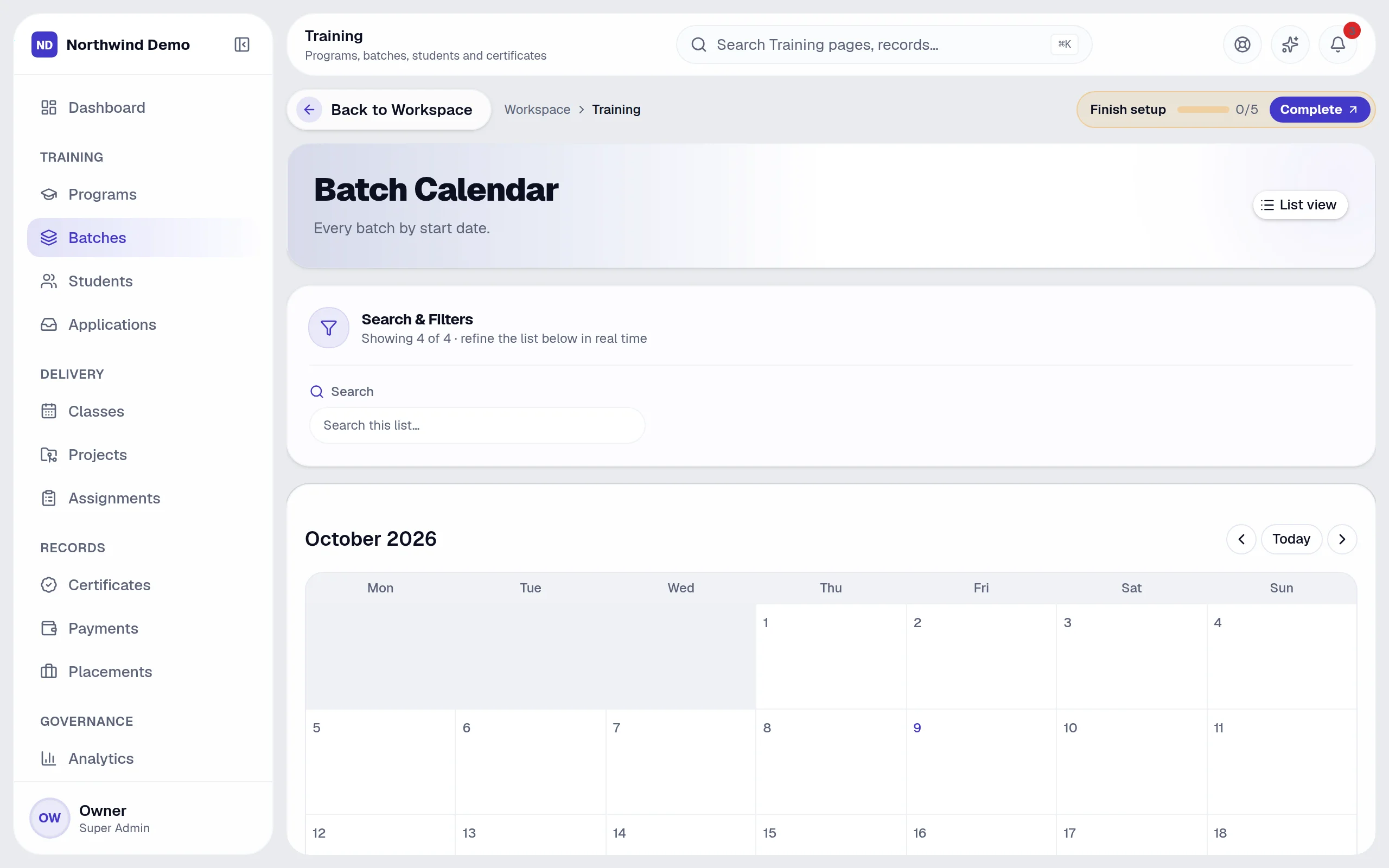Select Batches in sidebar
1389x868 pixels.
click(143, 238)
